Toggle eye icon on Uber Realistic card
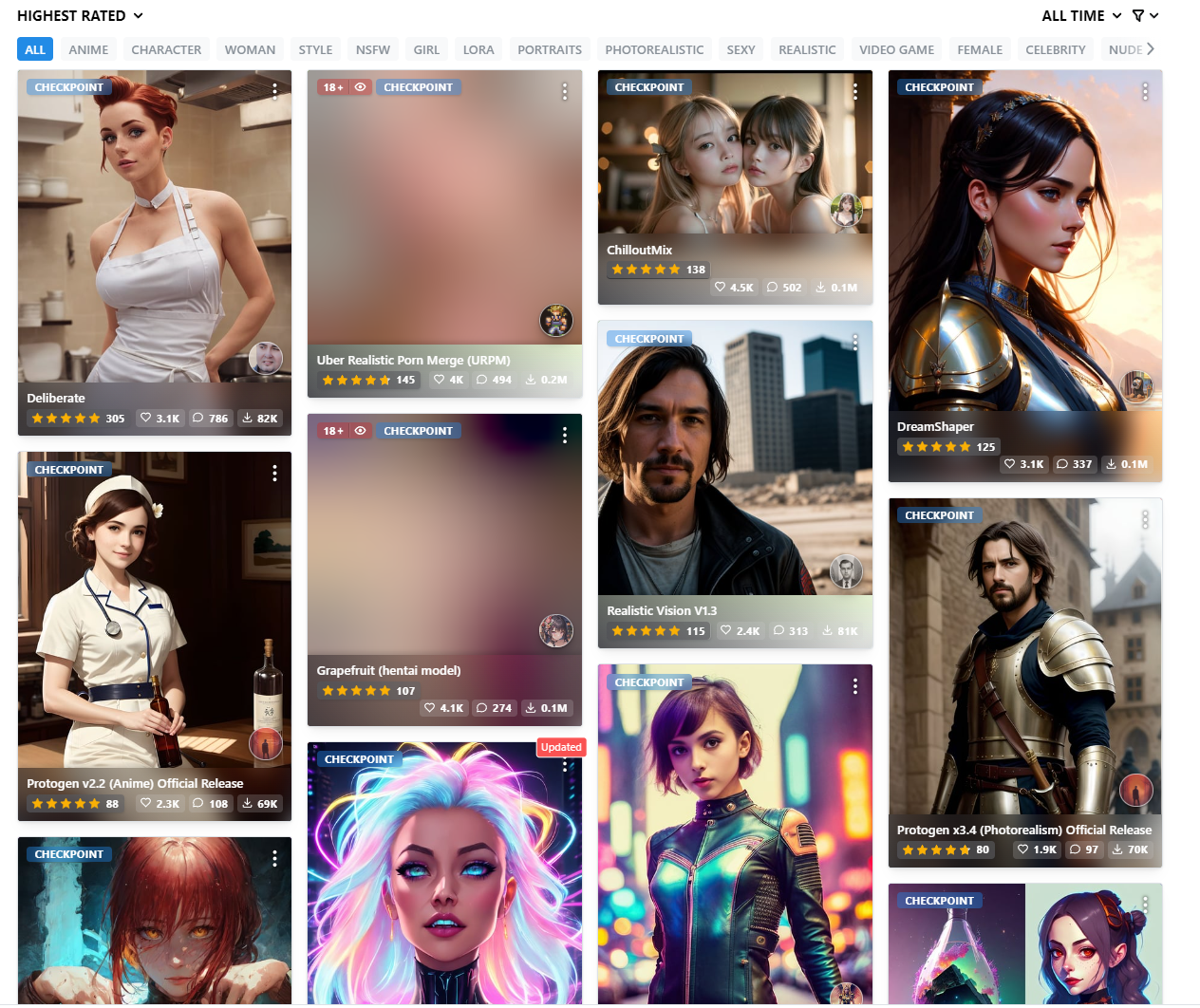The height and width of the screenshot is (1008, 1200). coord(360,87)
